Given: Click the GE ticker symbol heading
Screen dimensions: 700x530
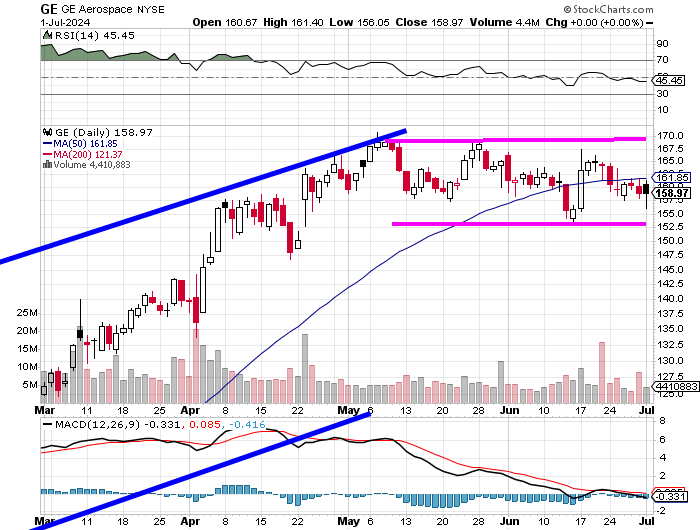Looking at the screenshot, I should 49,9.
